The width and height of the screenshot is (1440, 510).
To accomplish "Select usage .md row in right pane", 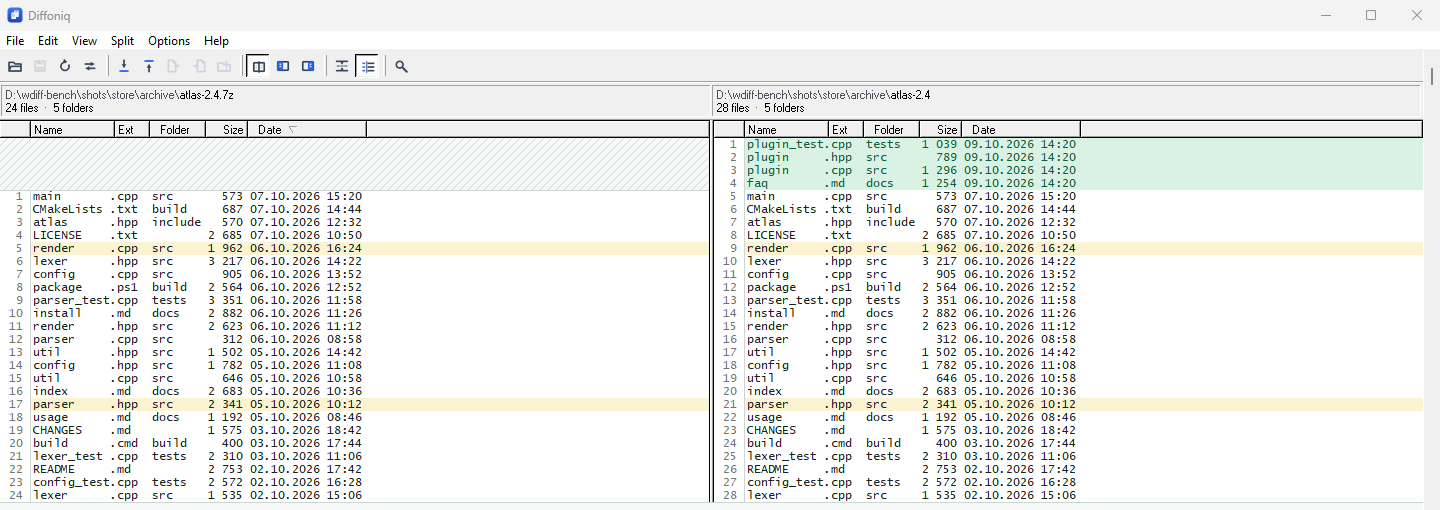I will coord(1067,417).
